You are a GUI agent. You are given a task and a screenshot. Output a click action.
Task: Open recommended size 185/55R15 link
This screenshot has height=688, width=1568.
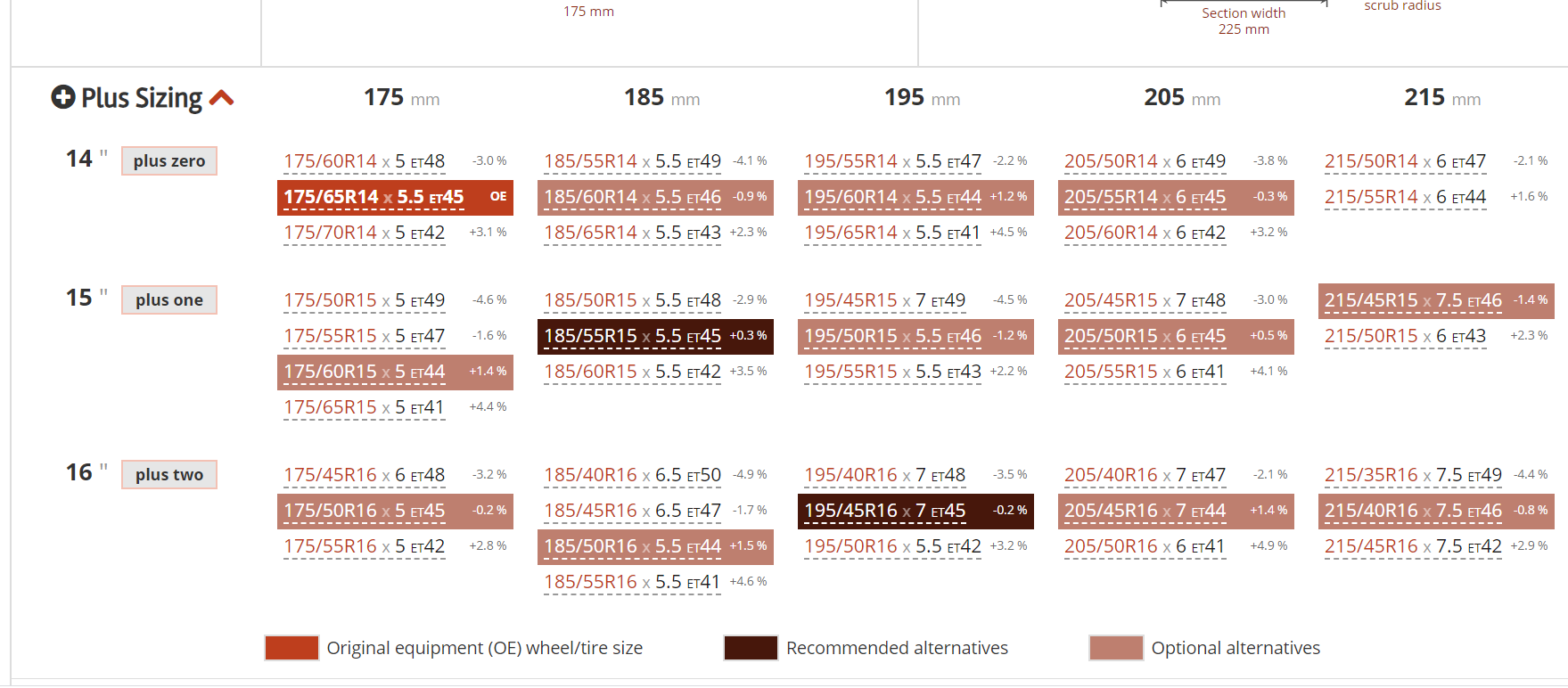[632, 336]
